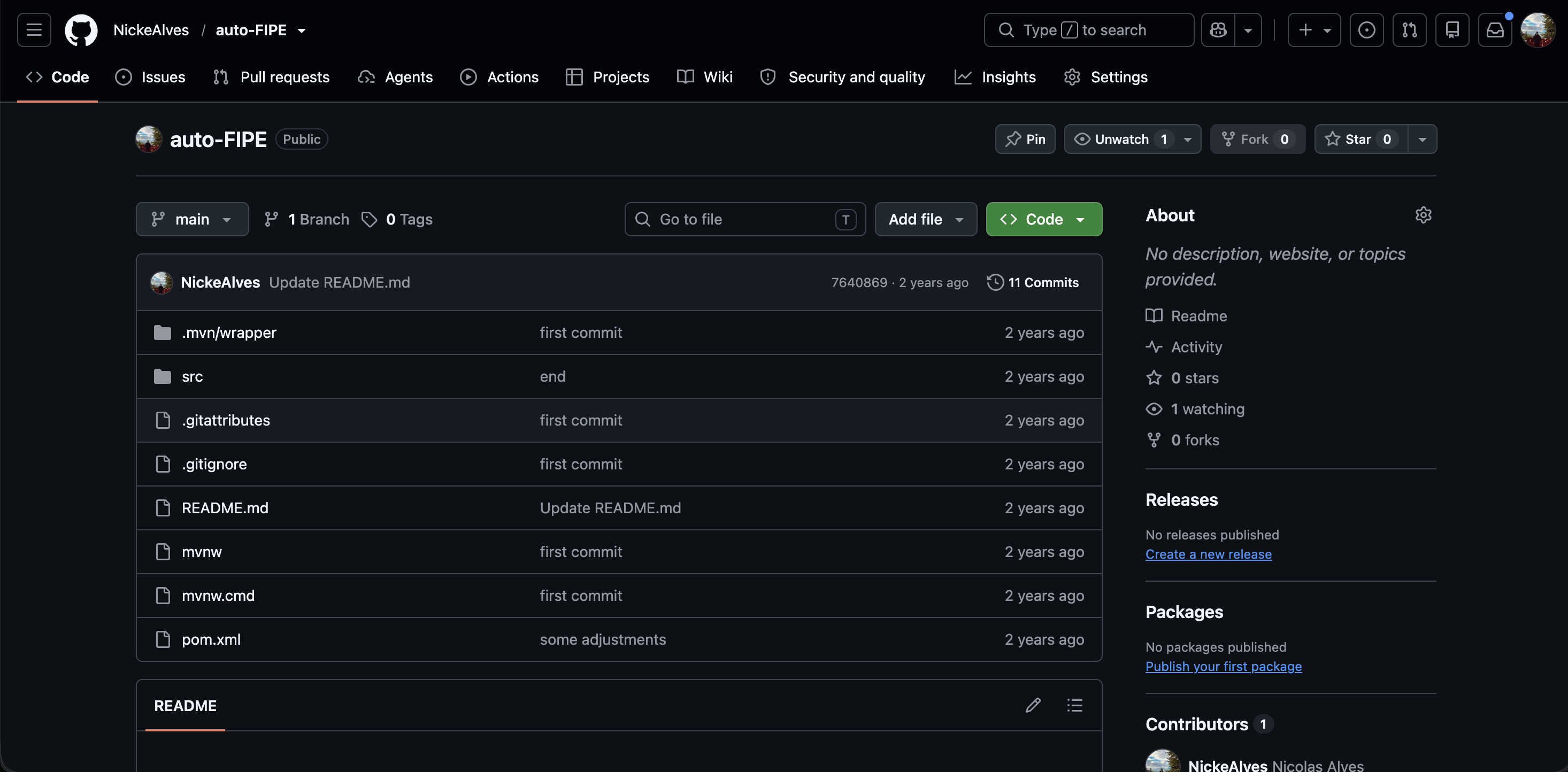Edit the README with the pencil icon
The height and width of the screenshot is (772, 1568).
click(1033, 705)
